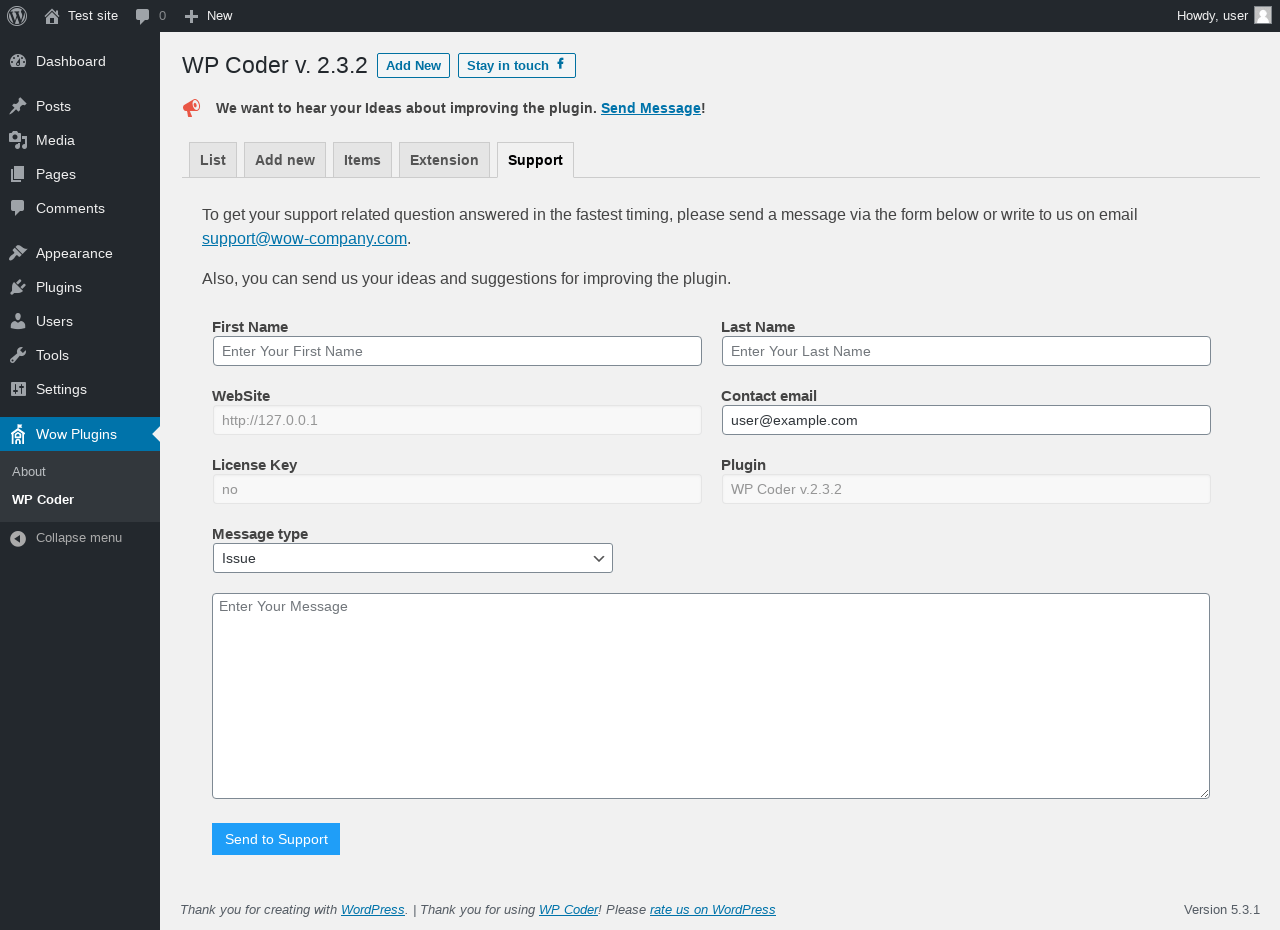Click the user avatar icon
Image resolution: width=1280 pixels, height=930 pixels.
click(x=1263, y=15)
